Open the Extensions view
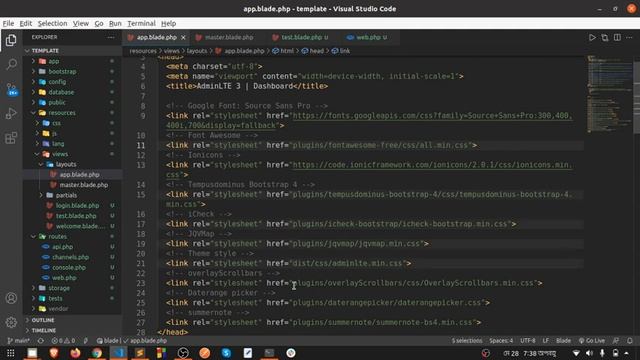 click(11, 138)
